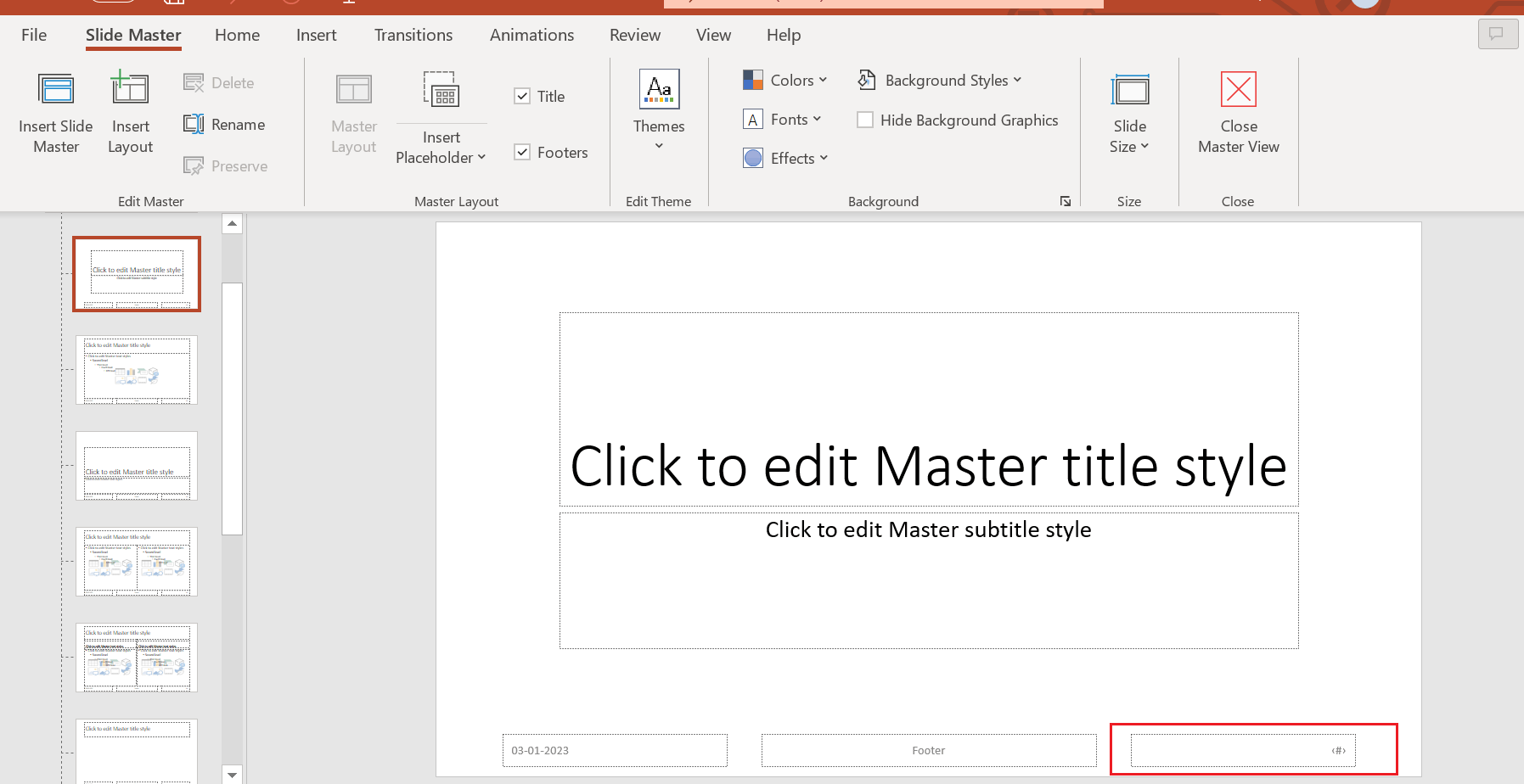This screenshot has width=1524, height=784.
Task: Click the Slide Size icon
Action: 1130,89
